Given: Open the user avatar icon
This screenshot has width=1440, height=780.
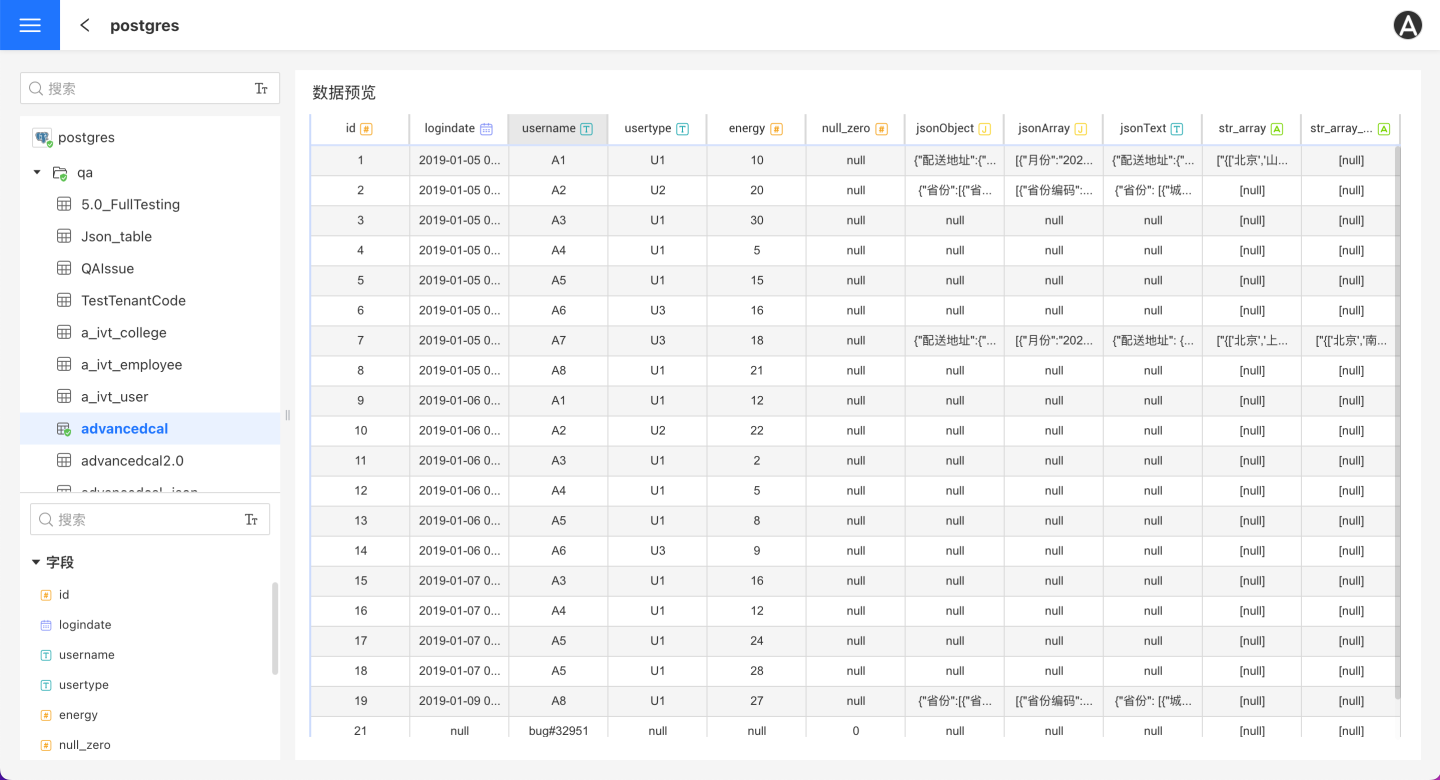Looking at the screenshot, I should [x=1408, y=26].
